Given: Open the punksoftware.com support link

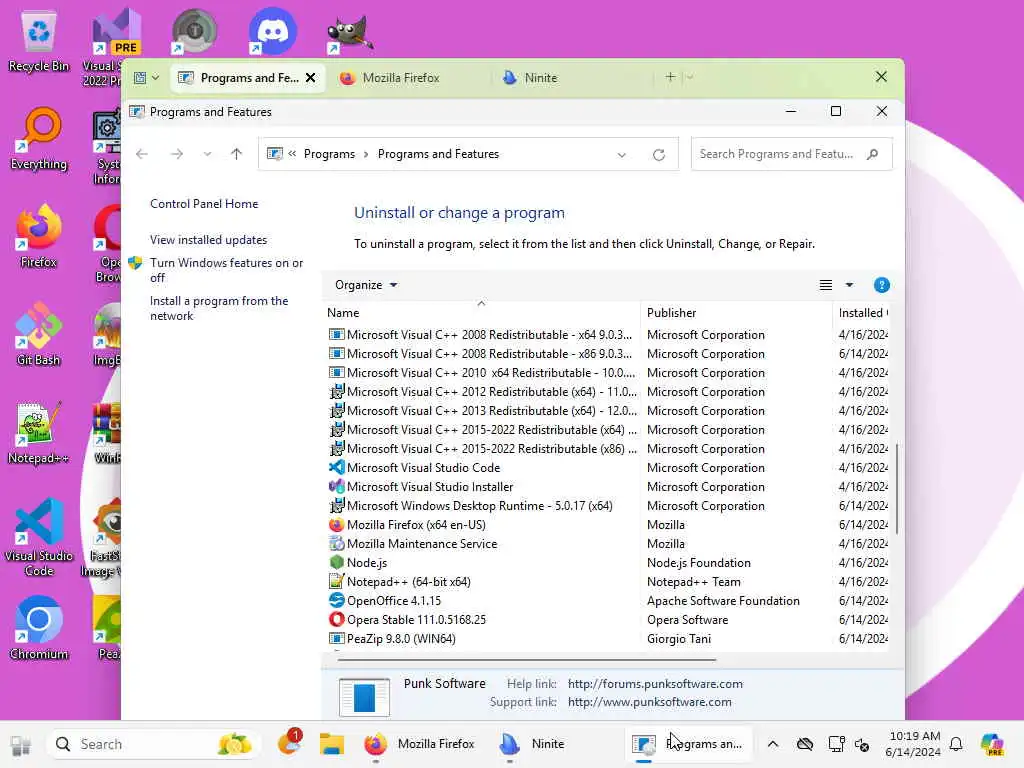Looking at the screenshot, I should 649,702.
